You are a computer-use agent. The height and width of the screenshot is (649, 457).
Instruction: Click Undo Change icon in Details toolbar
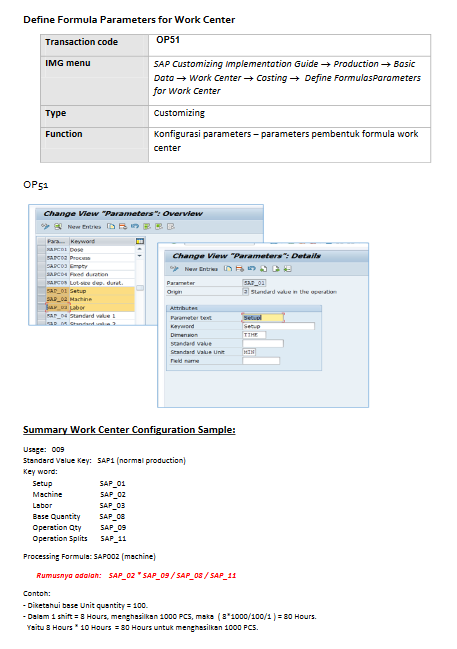pos(251,269)
